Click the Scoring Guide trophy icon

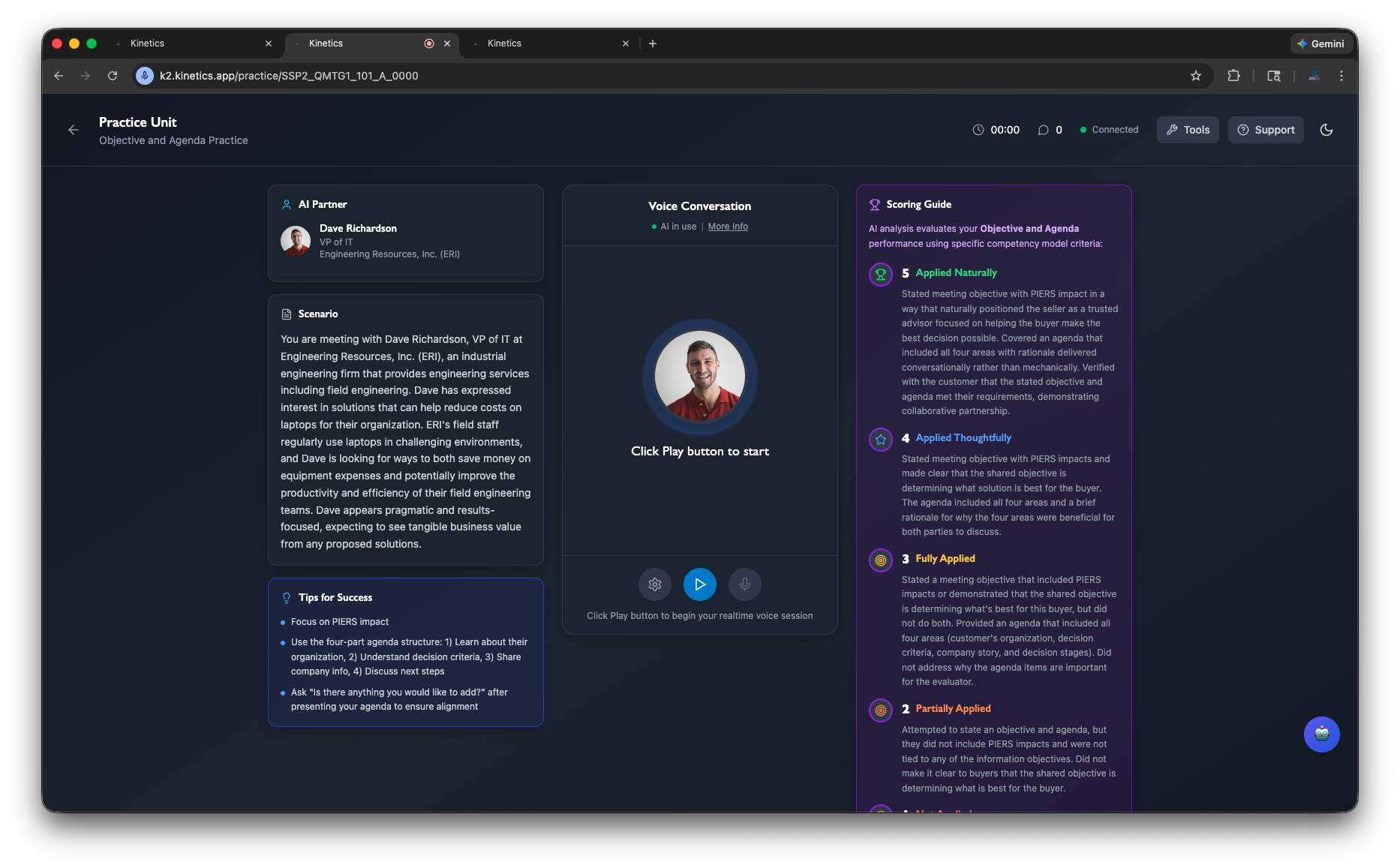click(x=875, y=205)
